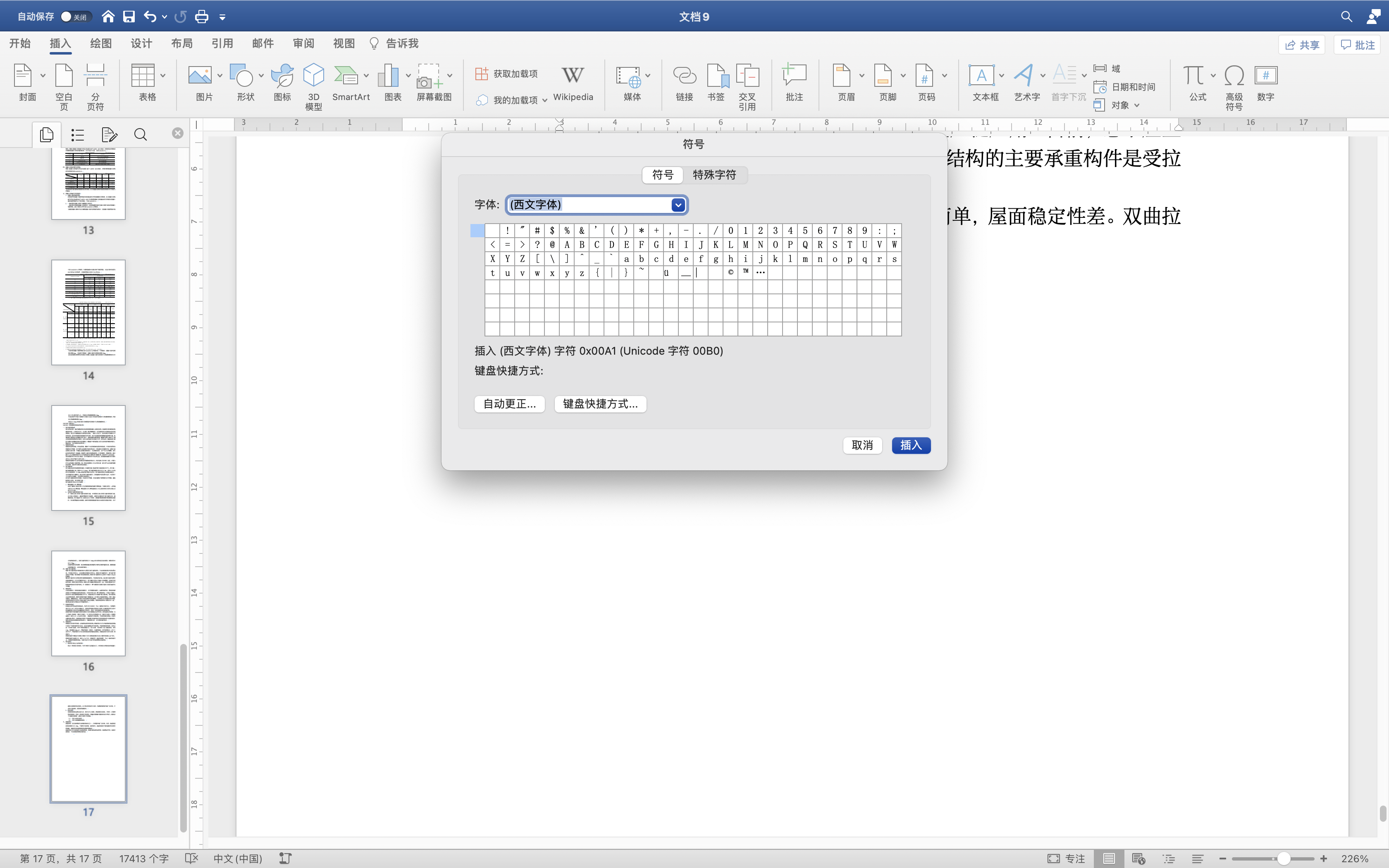The height and width of the screenshot is (868, 1389).
Task: Expand the 字体 font dropdown in the dialog
Action: point(678,205)
